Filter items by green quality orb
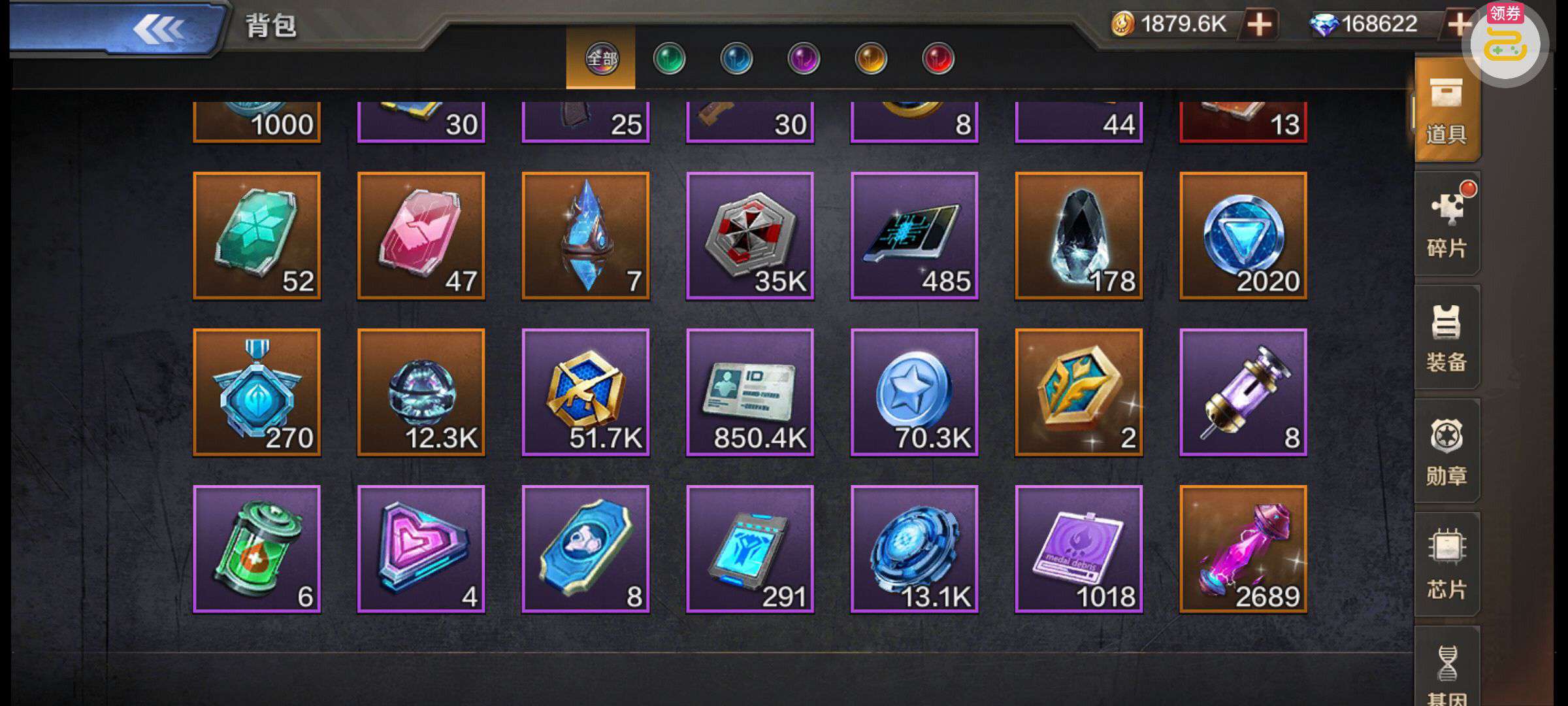 click(x=669, y=59)
